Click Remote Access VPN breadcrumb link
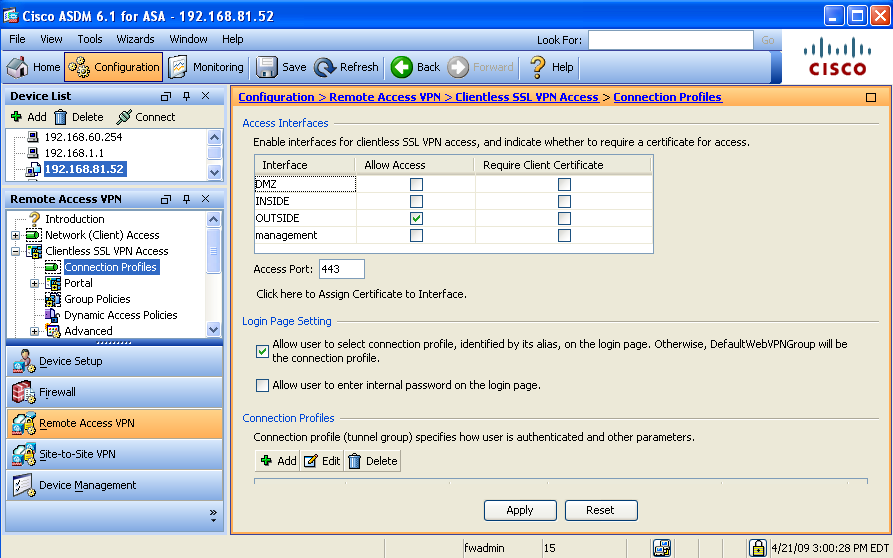The image size is (893, 558). 385,97
